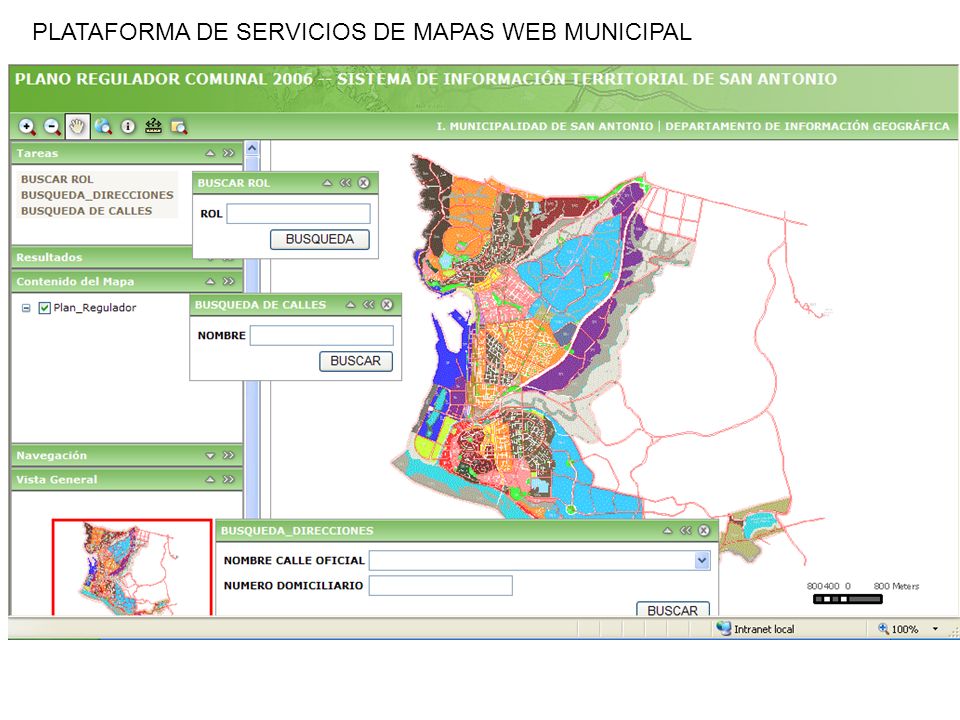960x720 pixels.
Task: Click the Intranet local zone icon
Action: 724,629
